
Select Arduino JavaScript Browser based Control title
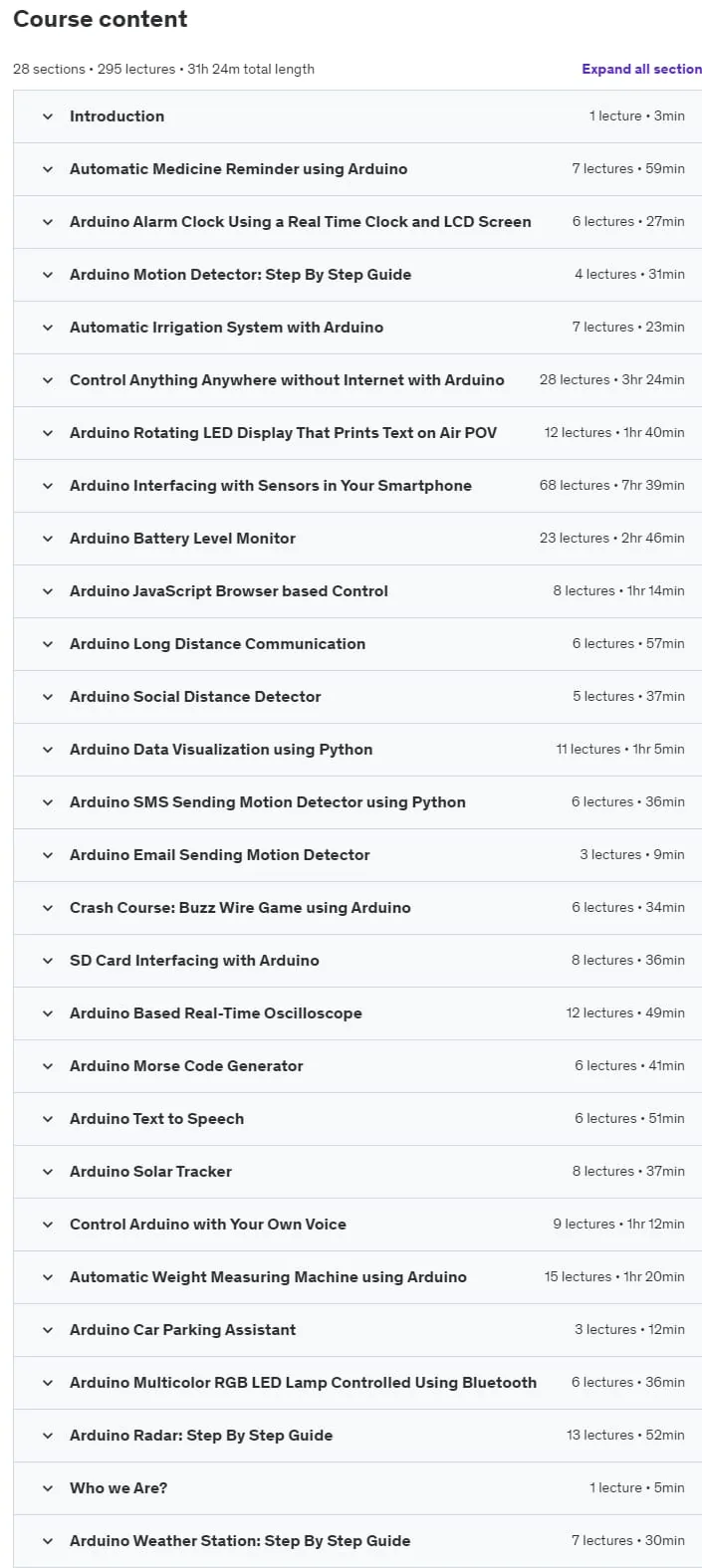229,591
